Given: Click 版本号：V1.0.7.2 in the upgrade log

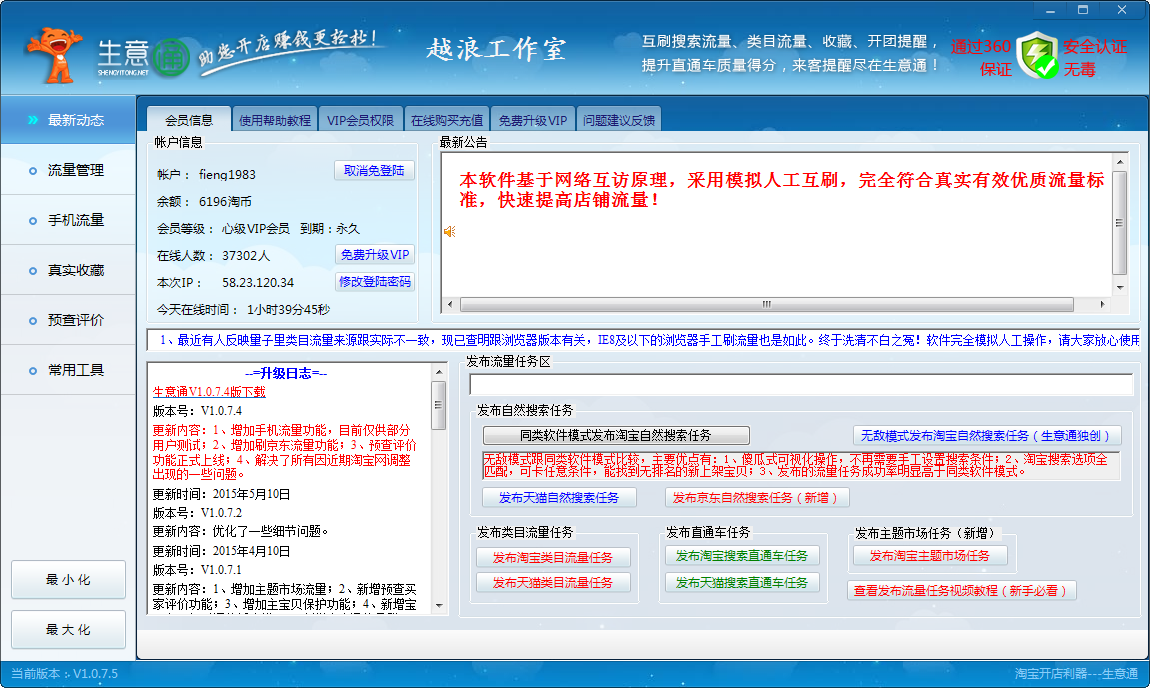Looking at the screenshot, I should pos(197,513).
